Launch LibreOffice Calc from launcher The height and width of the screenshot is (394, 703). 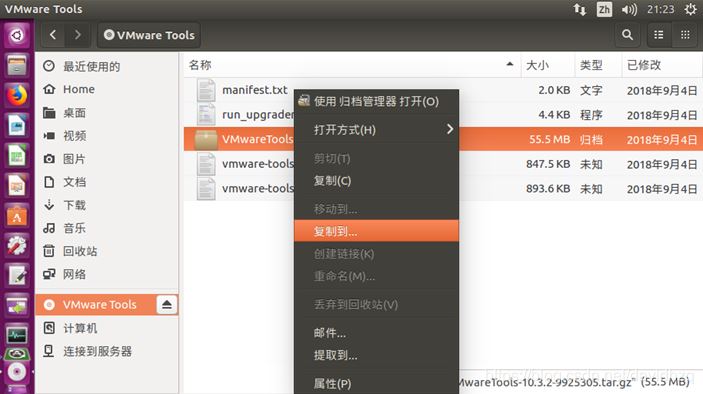pos(17,156)
